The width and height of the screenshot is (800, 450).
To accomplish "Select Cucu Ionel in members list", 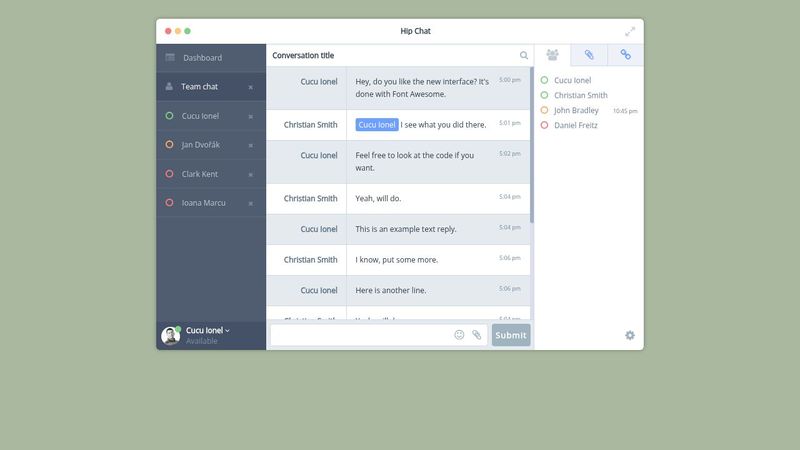I will coord(572,80).
